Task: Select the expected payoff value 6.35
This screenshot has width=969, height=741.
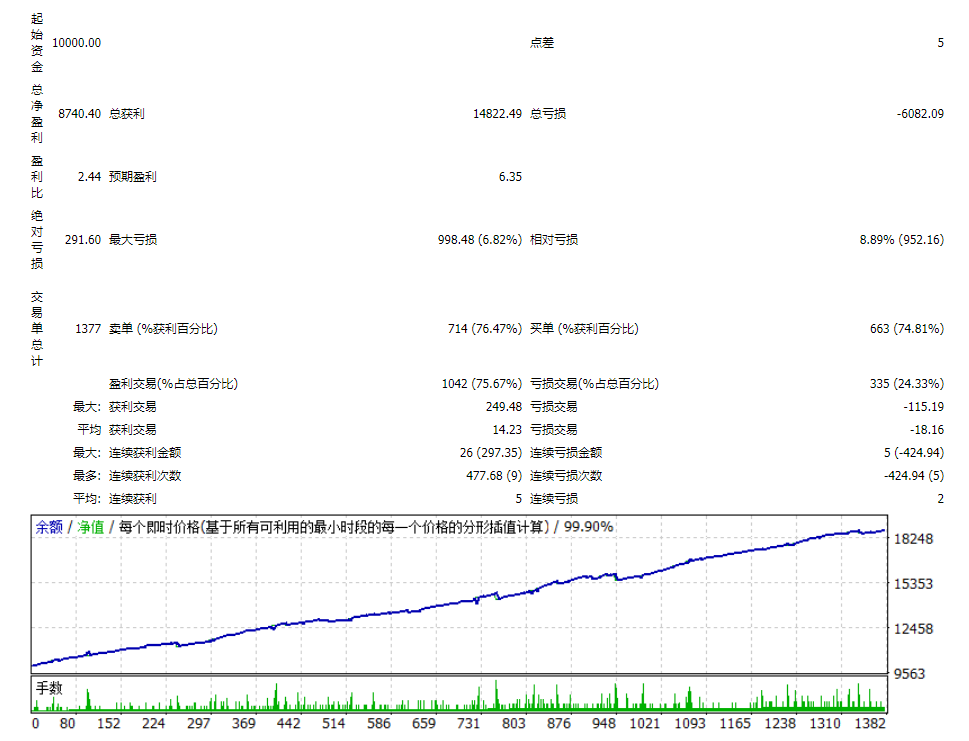Action: 510,177
